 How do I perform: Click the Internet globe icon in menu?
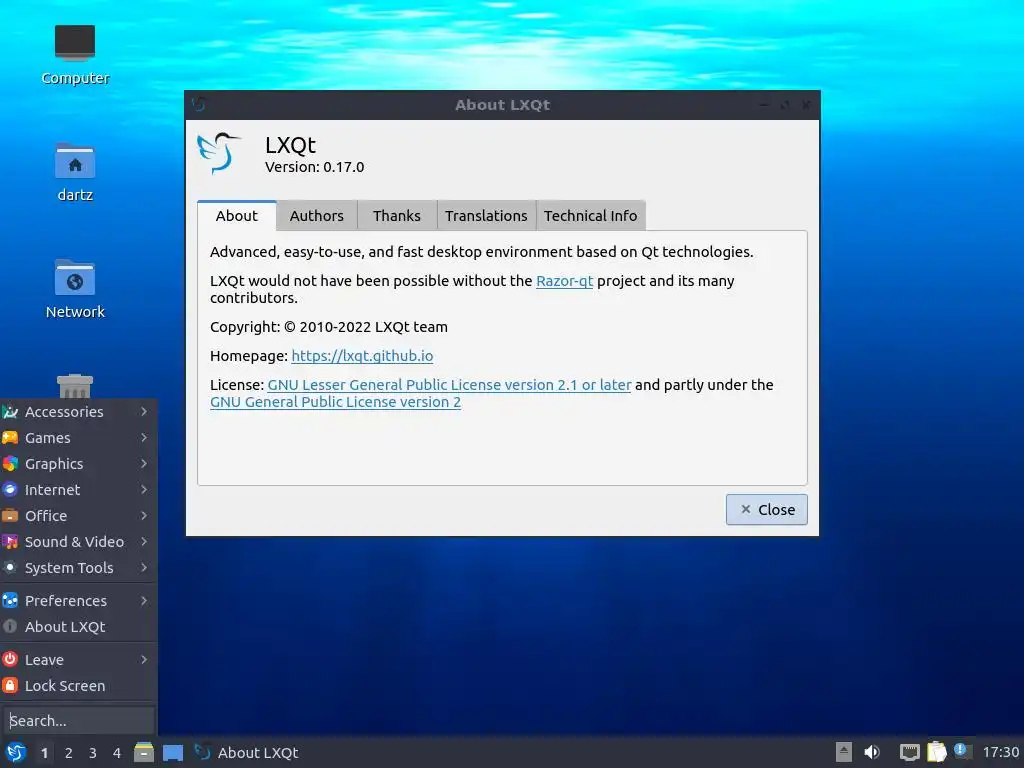click(10, 489)
